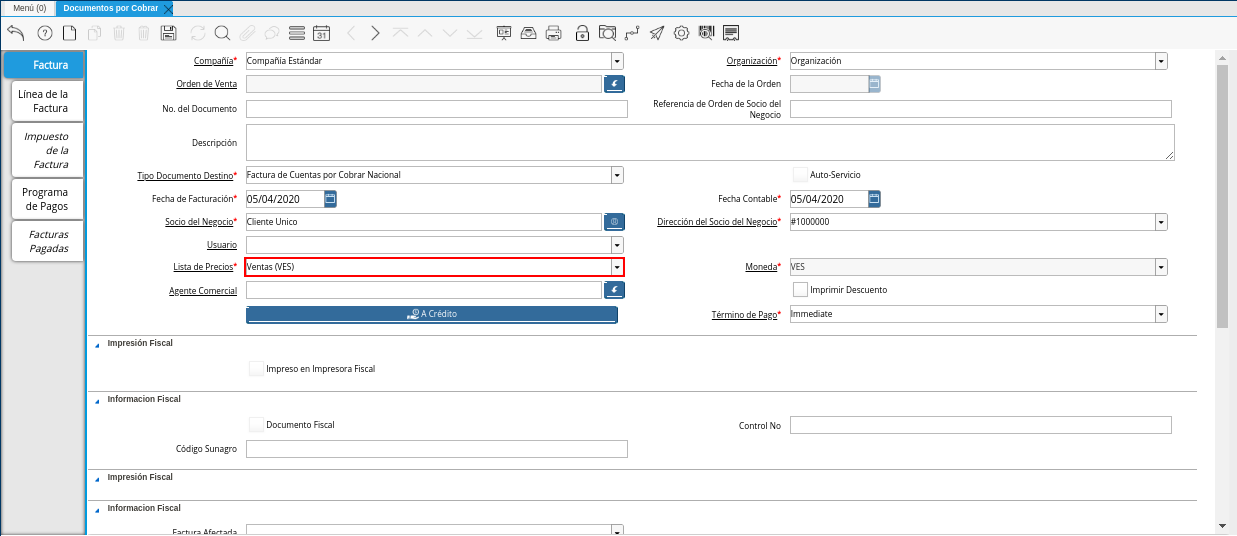Click the print icon in the toolbar
Screen dimensions: 1237x536
click(x=554, y=33)
